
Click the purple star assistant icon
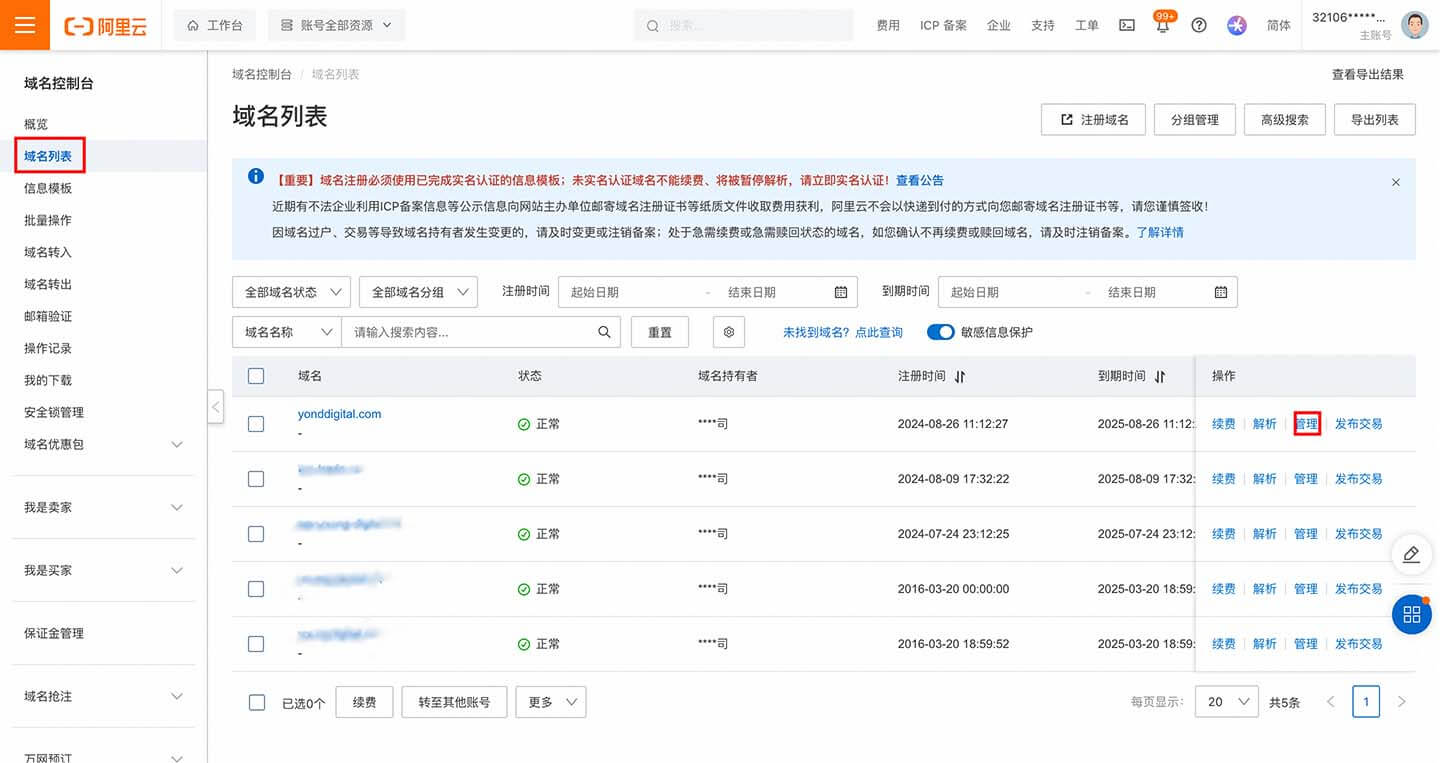pos(1237,26)
